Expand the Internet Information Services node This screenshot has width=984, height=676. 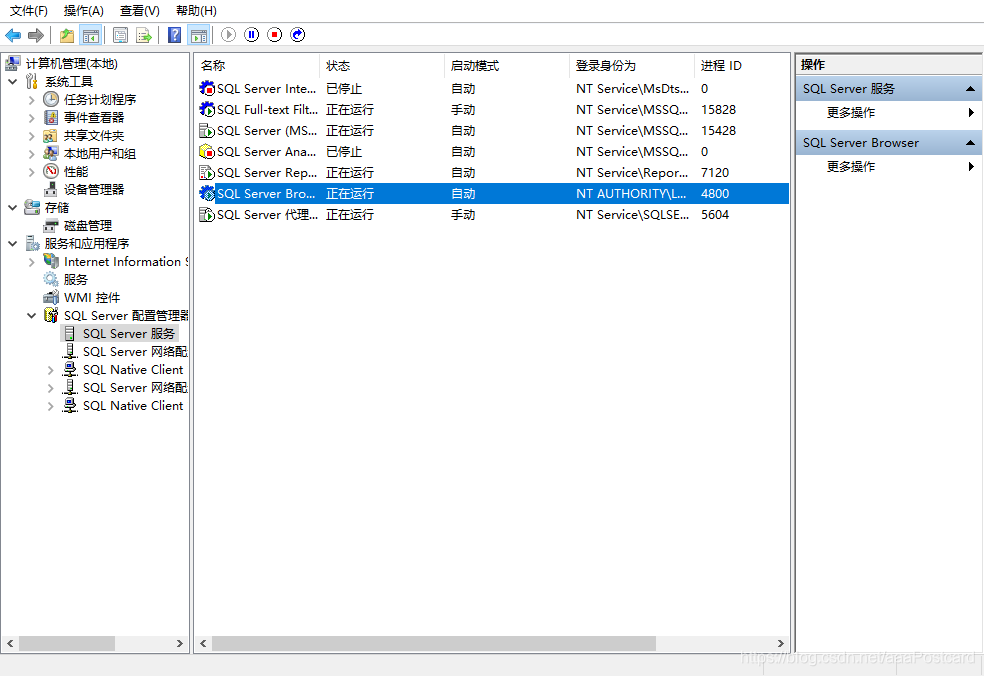[31, 262]
